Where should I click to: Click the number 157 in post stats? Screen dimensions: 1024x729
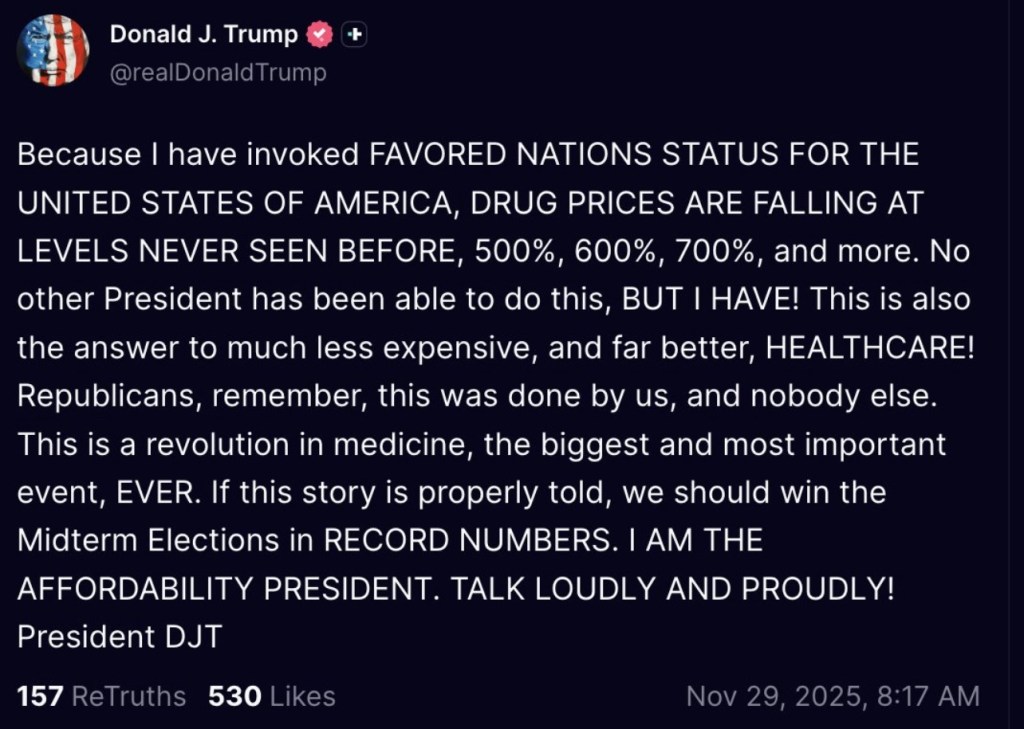click(x=40, y=695)
